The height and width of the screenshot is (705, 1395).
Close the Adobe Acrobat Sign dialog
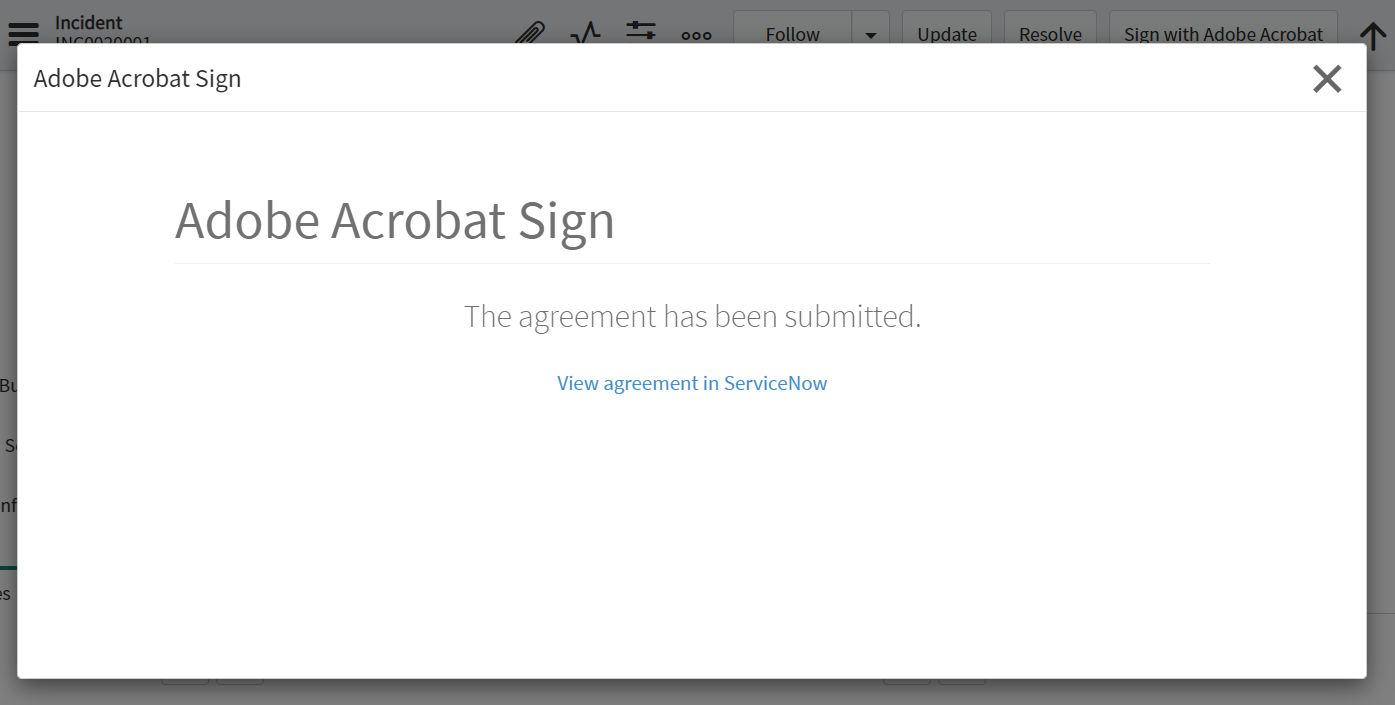pyautogui.click(x=1327, y=78)
